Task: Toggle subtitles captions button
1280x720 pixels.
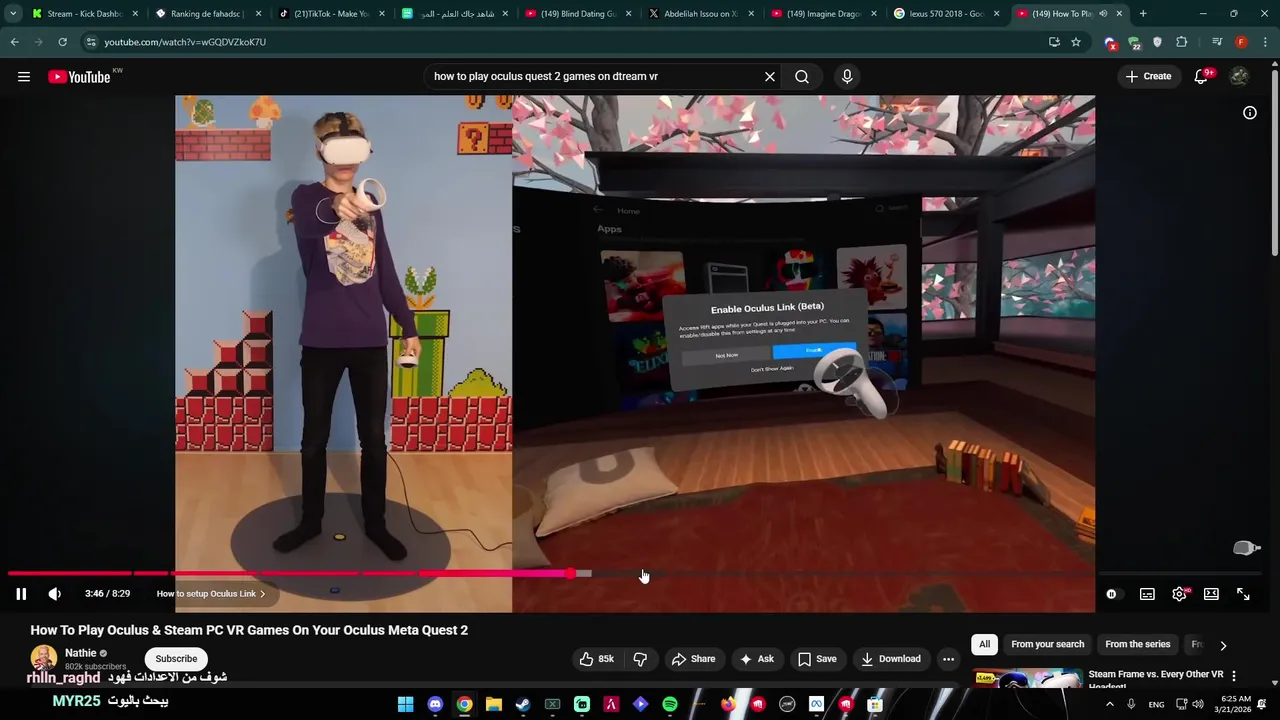Action: click(x=1147, y=594)
